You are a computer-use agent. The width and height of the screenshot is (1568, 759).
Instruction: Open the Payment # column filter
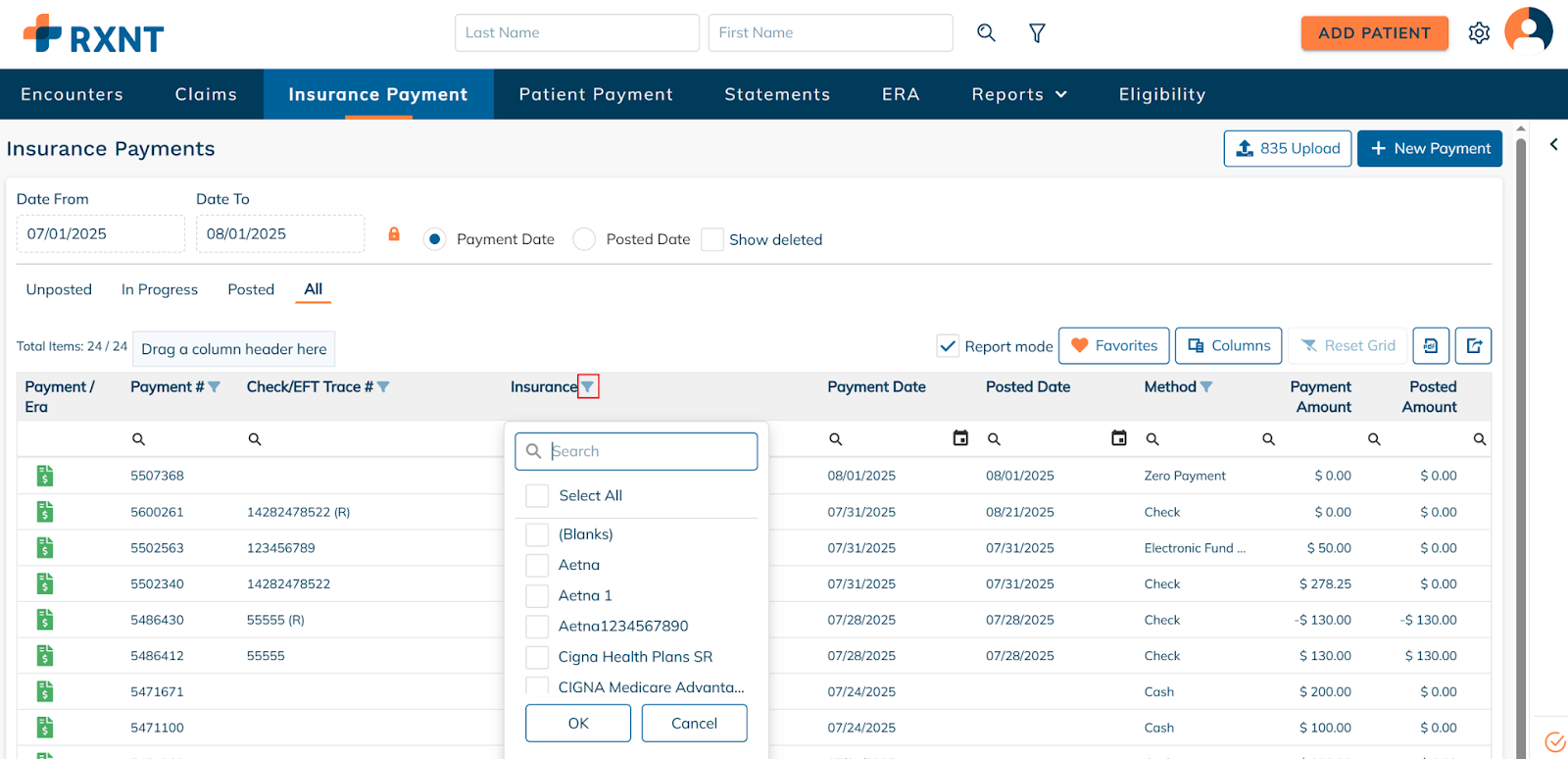click(x=215, y=387)
